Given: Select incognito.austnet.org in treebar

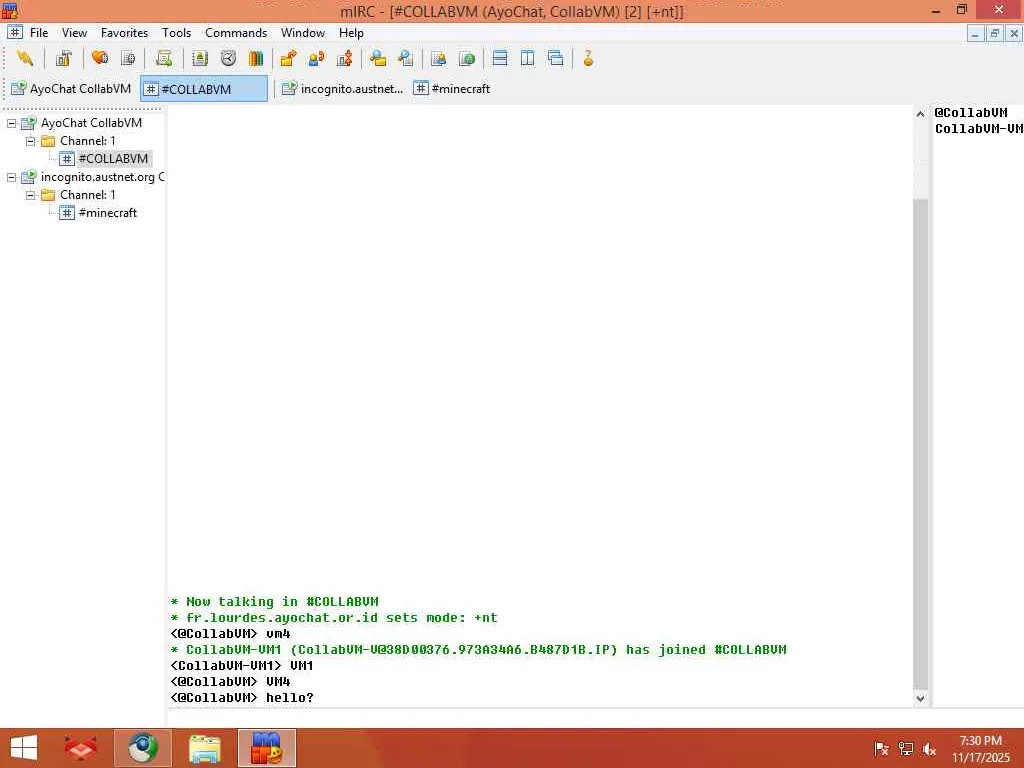Looking at the screenshot, I should pos(102,177).
